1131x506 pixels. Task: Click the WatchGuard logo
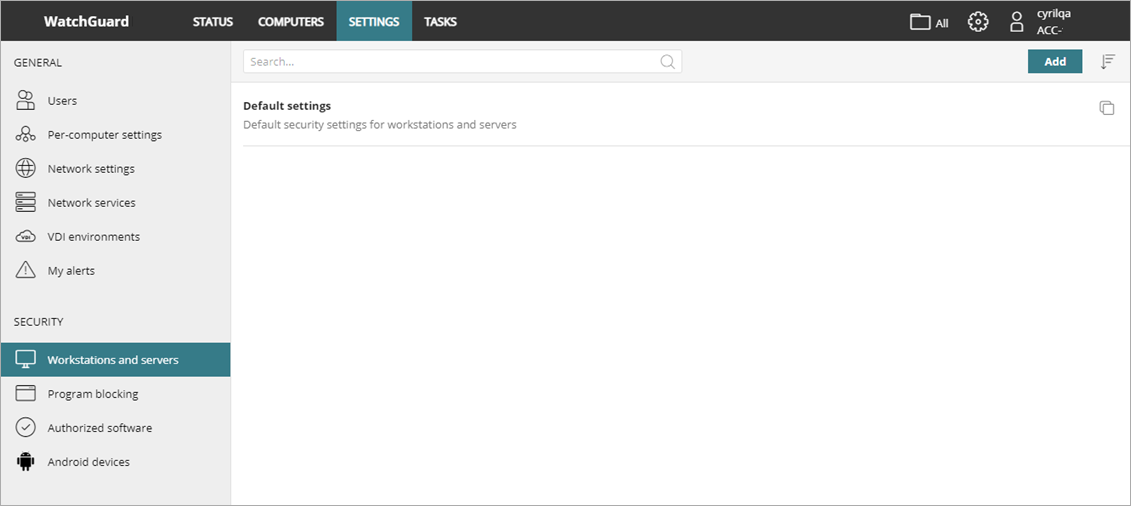tap(87, 22)
